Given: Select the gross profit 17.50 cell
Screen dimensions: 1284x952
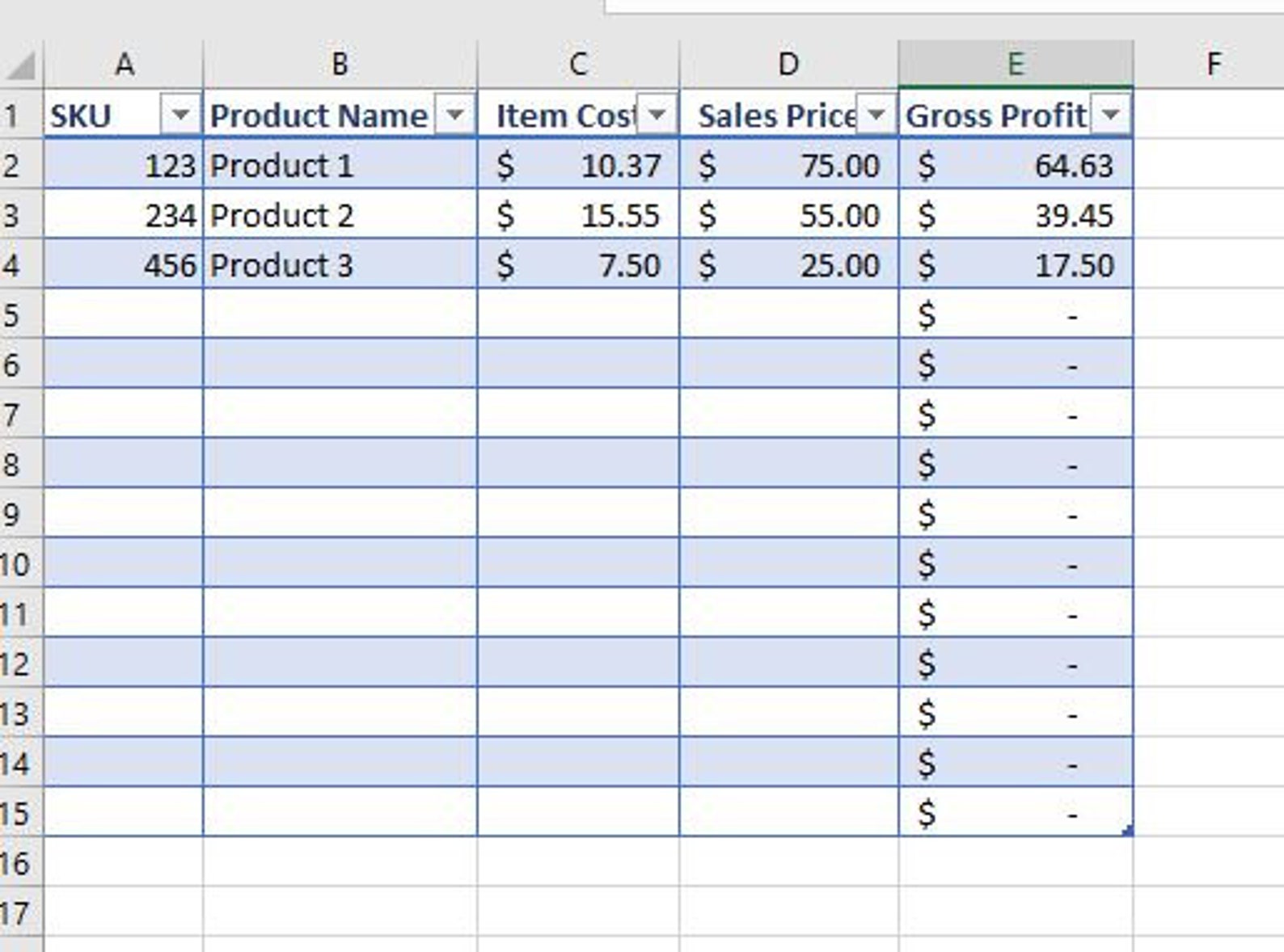Looking at the screenshot, I should pyautogui.click(x=1016, y=265).
